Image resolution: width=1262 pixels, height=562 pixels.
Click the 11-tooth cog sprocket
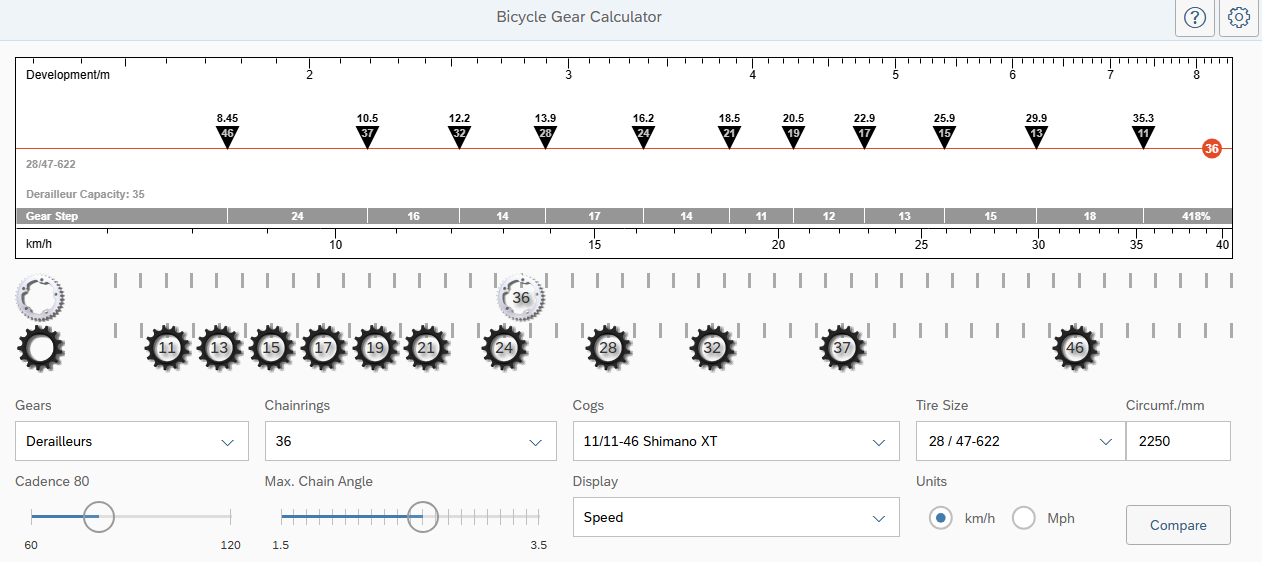pos(168,348)
